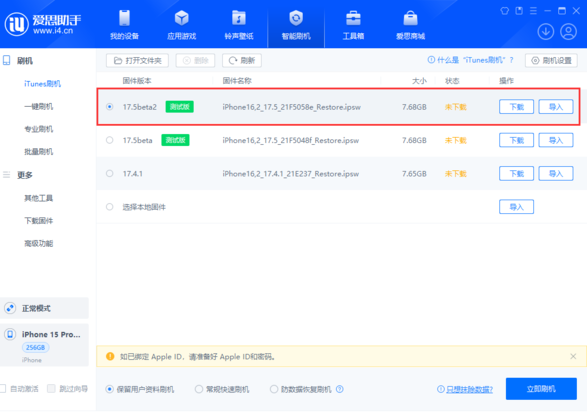Select 批量刷机 in sidebar
Screen dimensions: 587x414
39,152
